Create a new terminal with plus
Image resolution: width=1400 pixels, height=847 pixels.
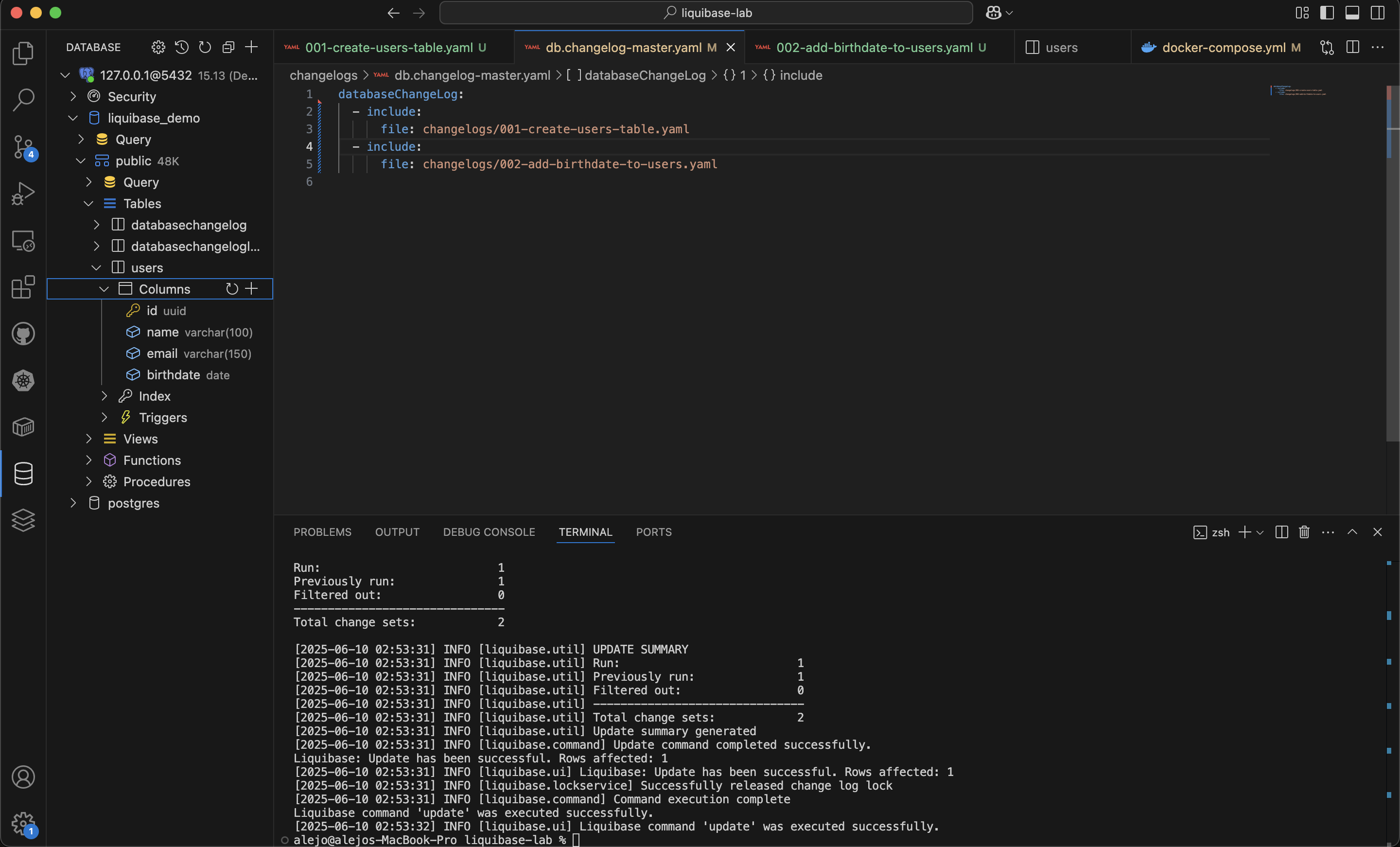(1244, 532)
